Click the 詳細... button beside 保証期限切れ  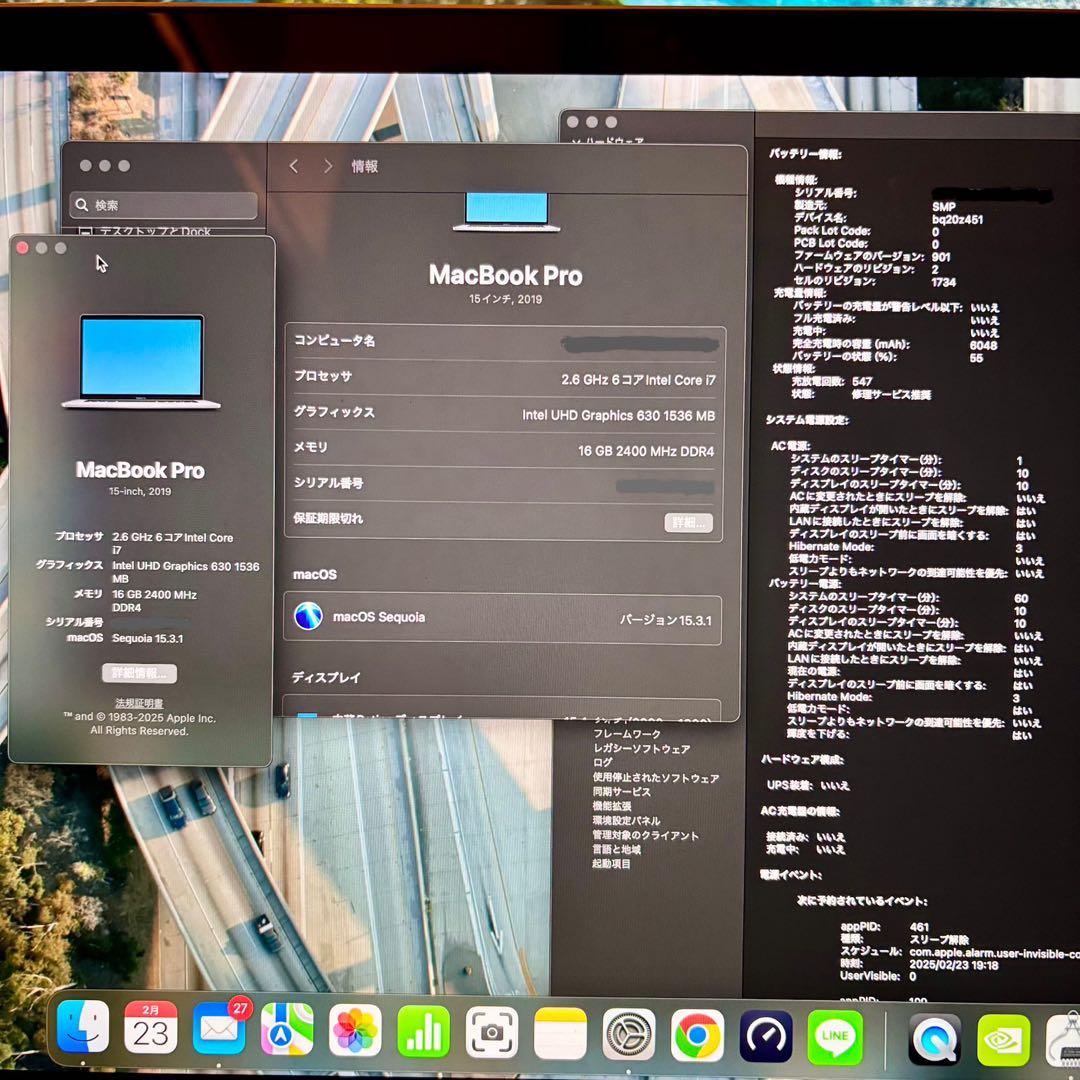pyautogui.click(x=688, y=522)
